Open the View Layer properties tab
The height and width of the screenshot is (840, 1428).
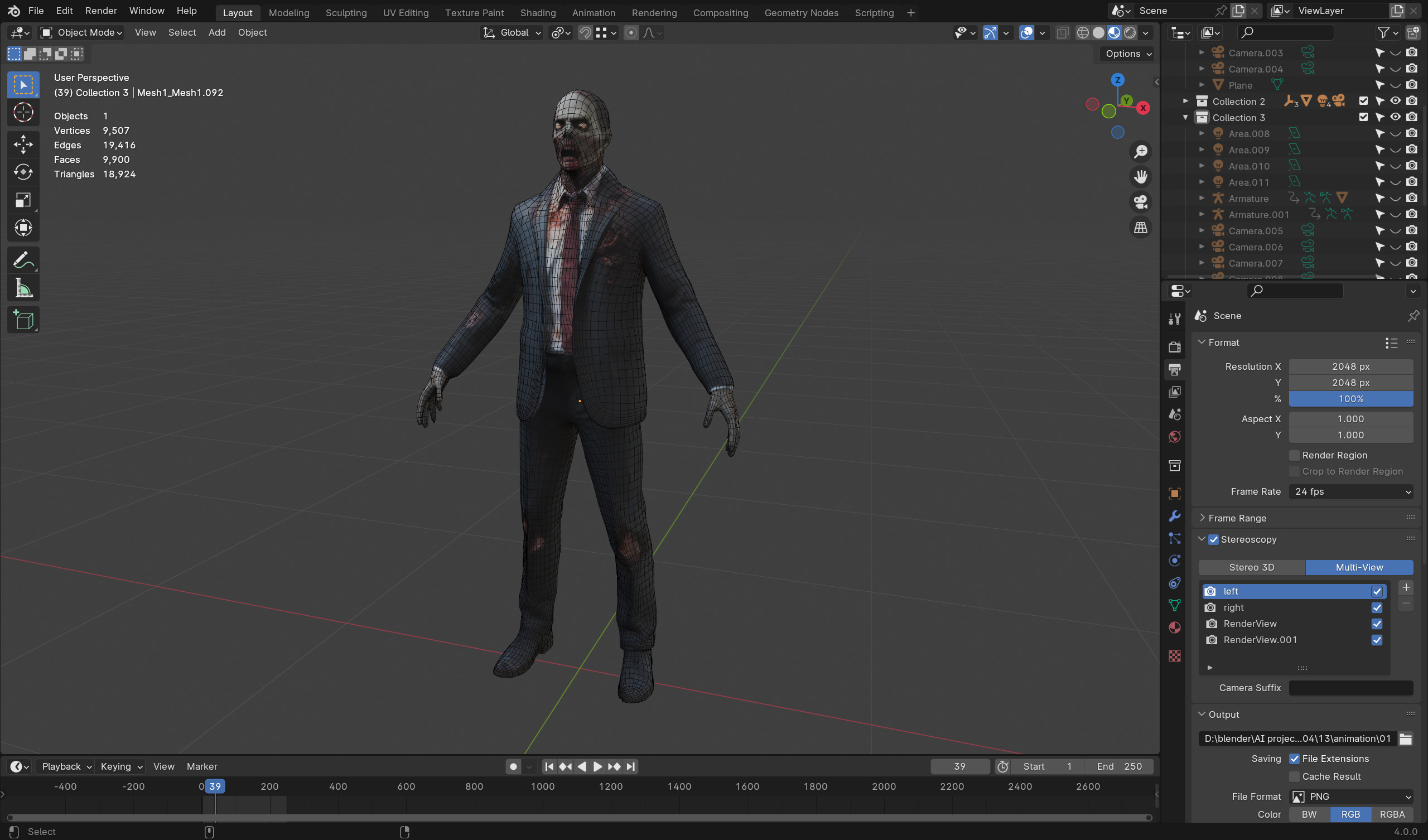1175,392
